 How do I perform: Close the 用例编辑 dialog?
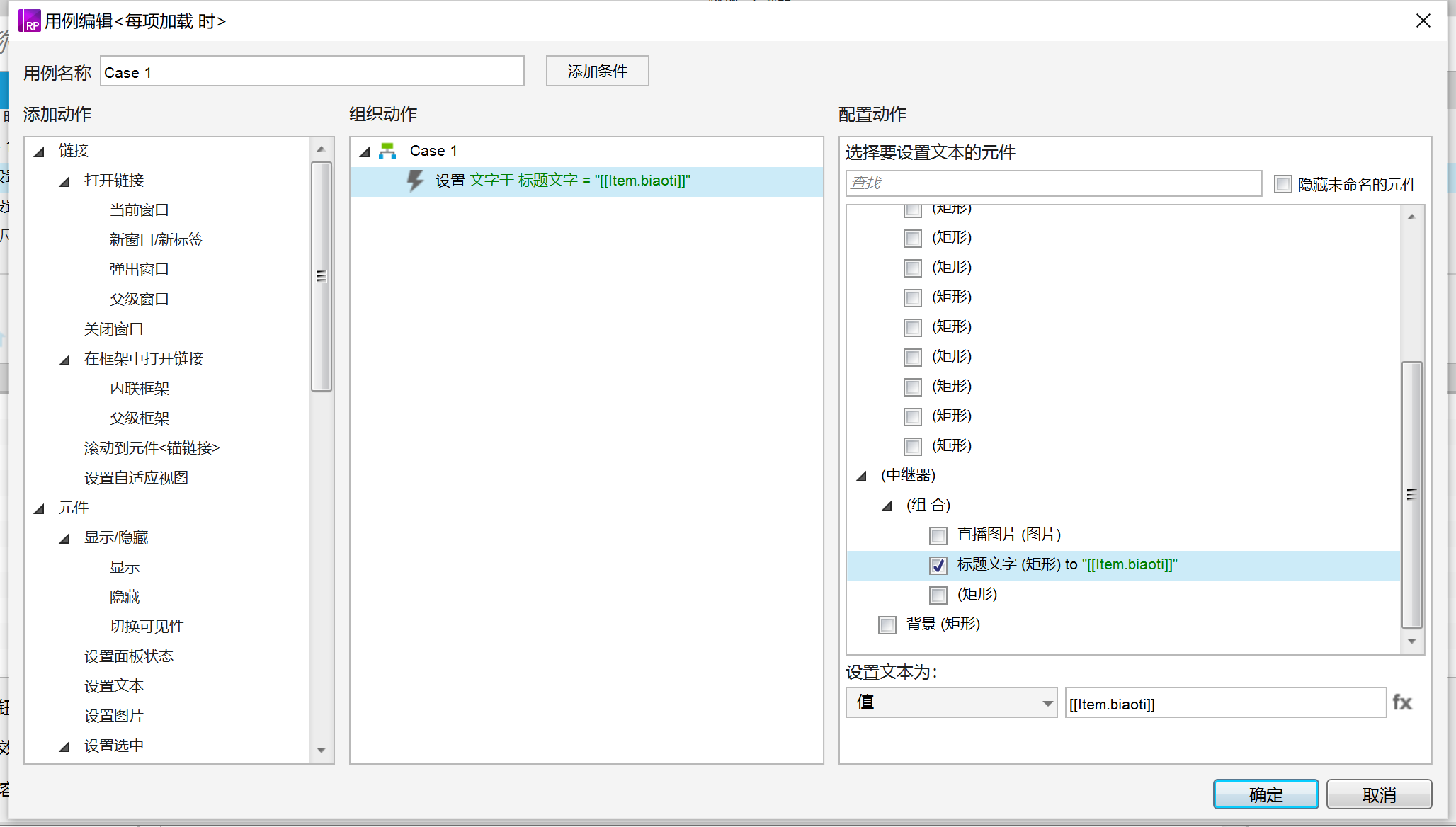click(1423, 21)
